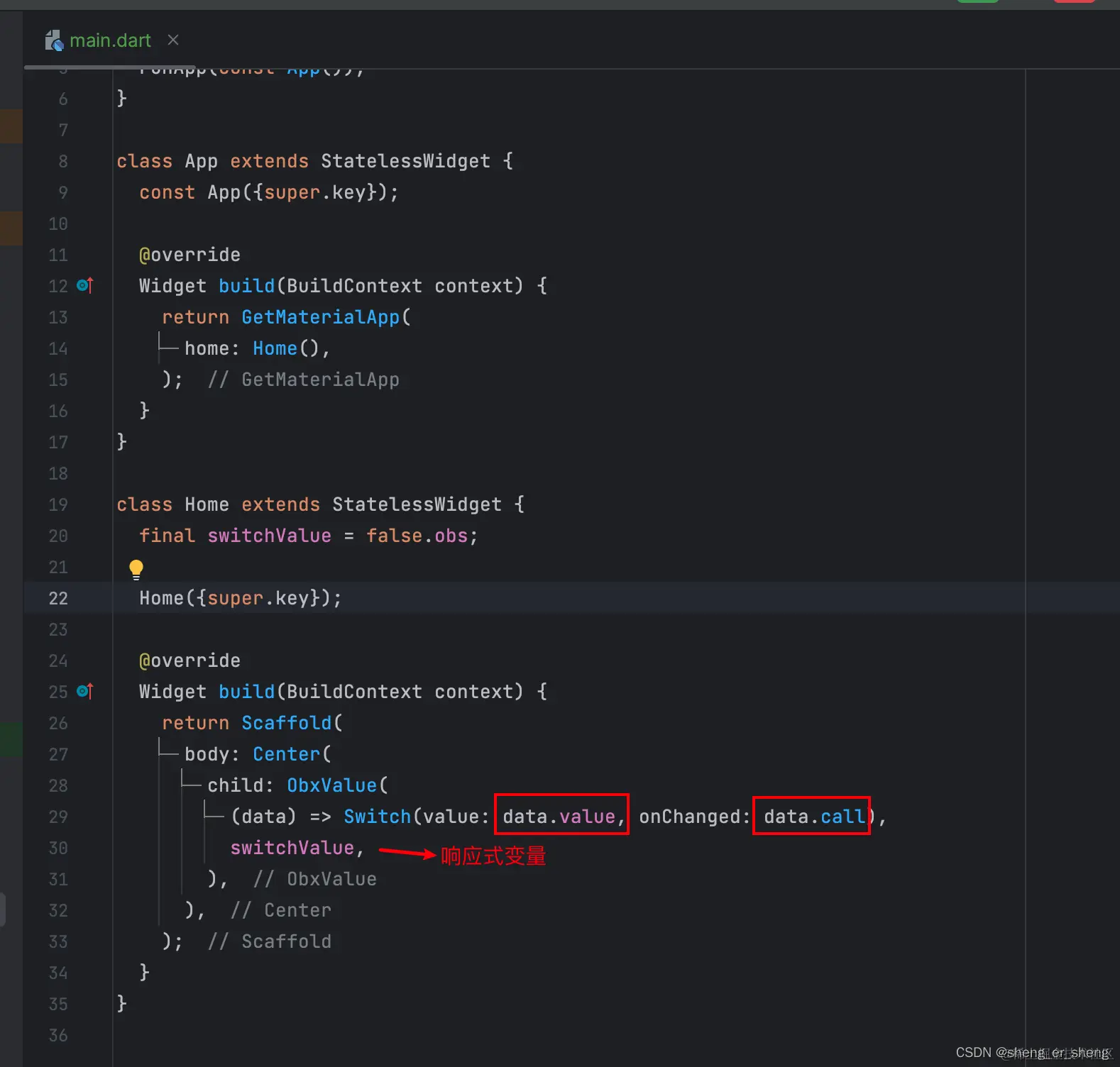Click Center on the body: line

287,754
